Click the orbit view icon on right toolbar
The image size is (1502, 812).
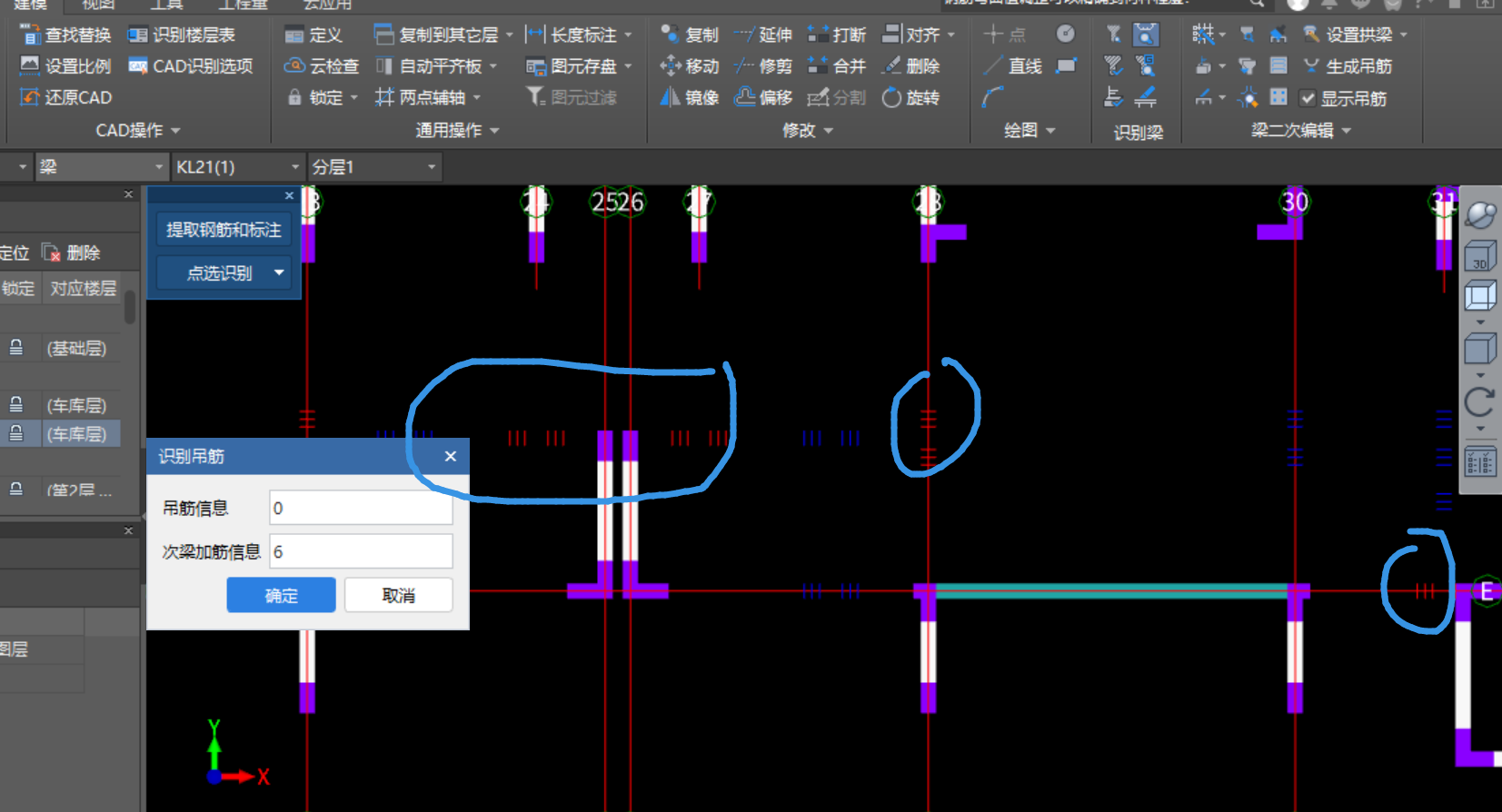(x=1480, y=215)
